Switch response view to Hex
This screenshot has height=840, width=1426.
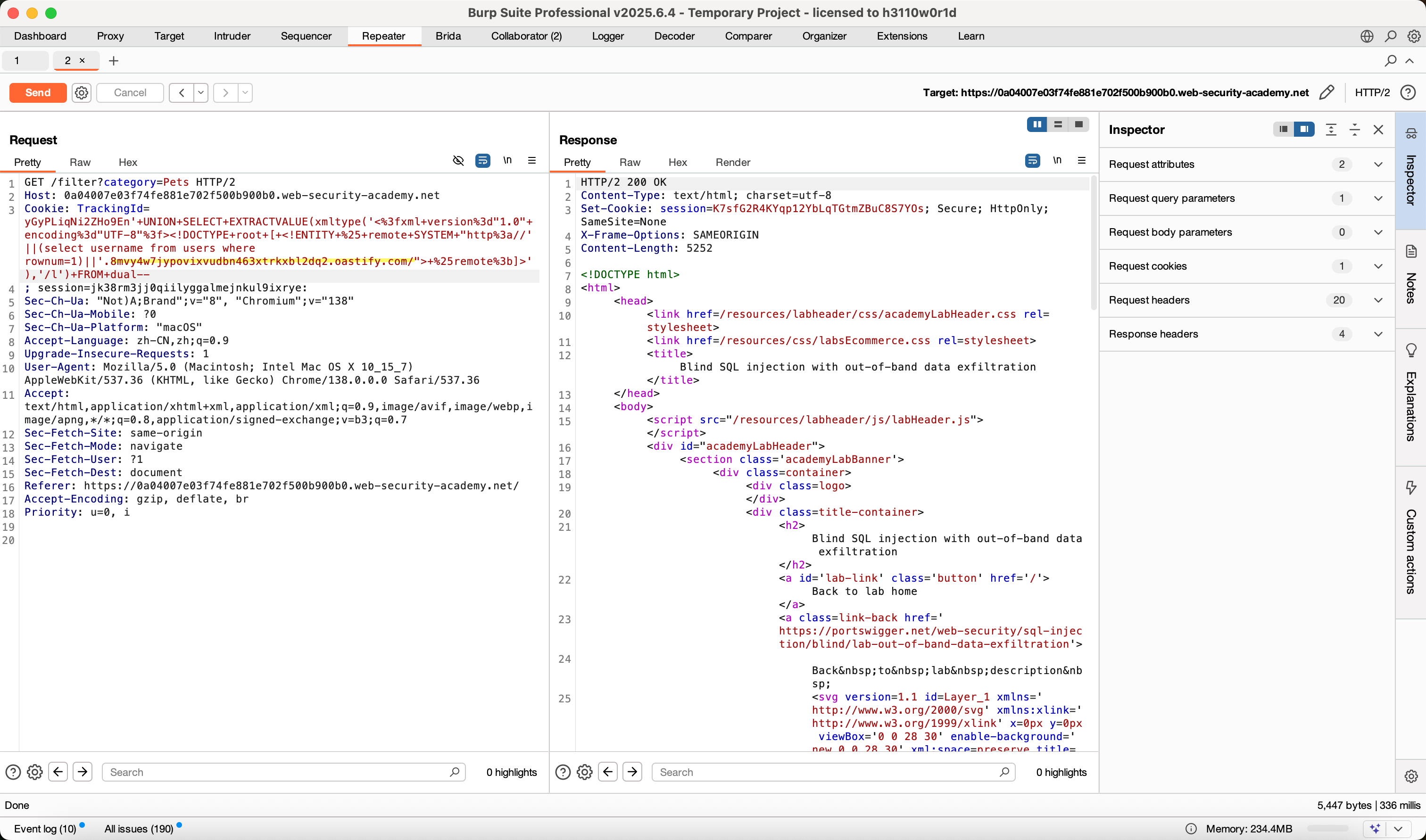tap(678, 163)
